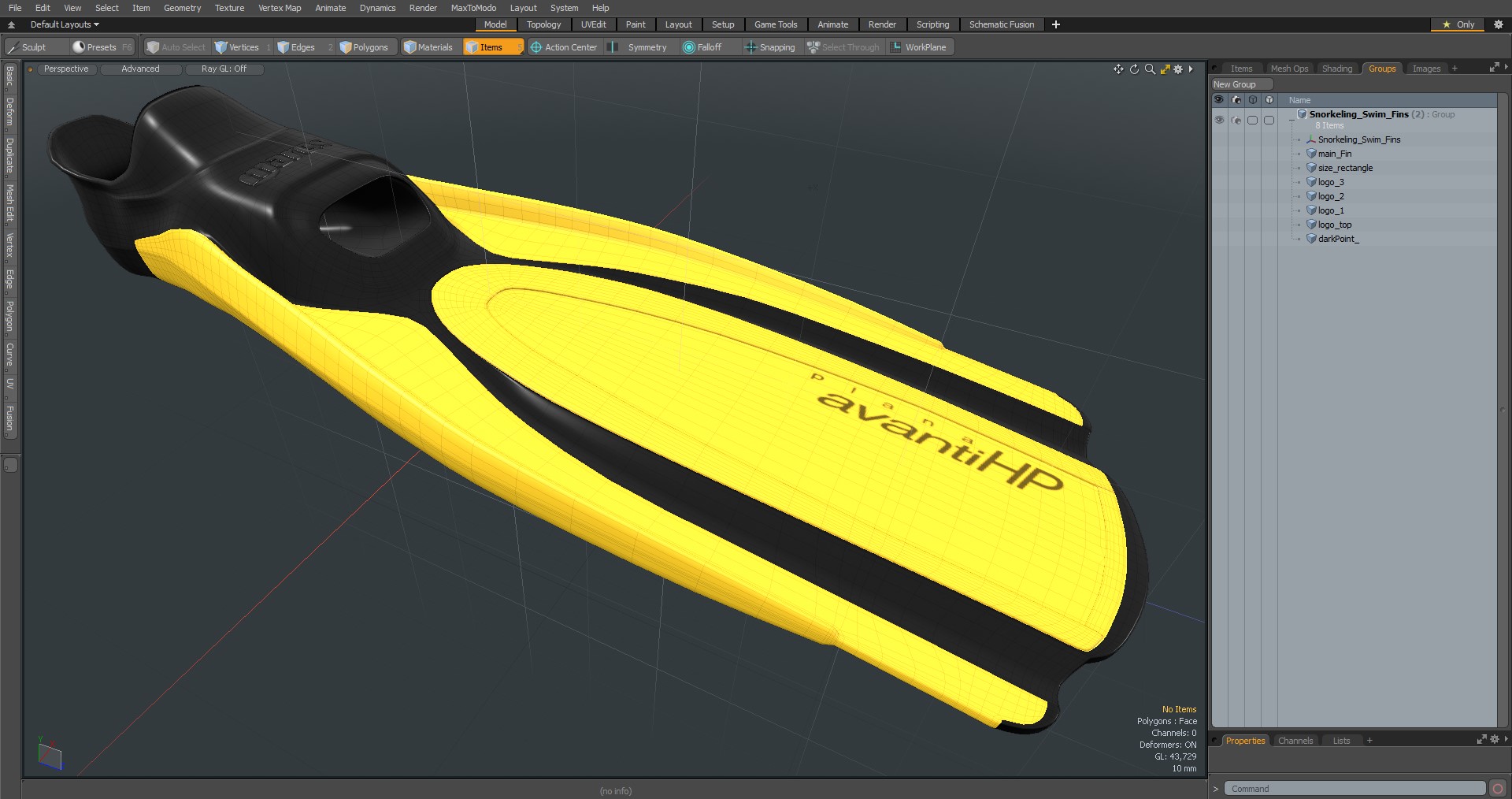Toggle the Only star button
Viewport: 1512px width, 799px height.
(1458, 24)
